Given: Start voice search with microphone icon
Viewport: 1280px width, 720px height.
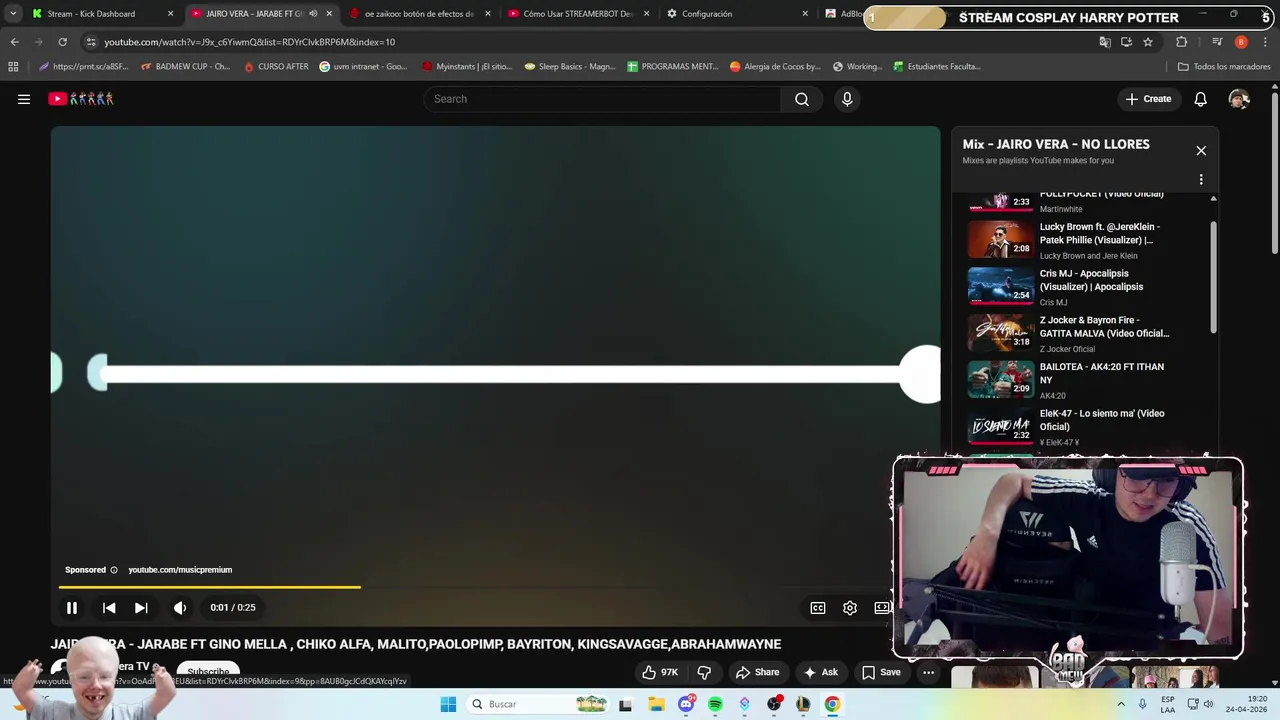Looking at the screenshot, I should click(x=847, y=99).
